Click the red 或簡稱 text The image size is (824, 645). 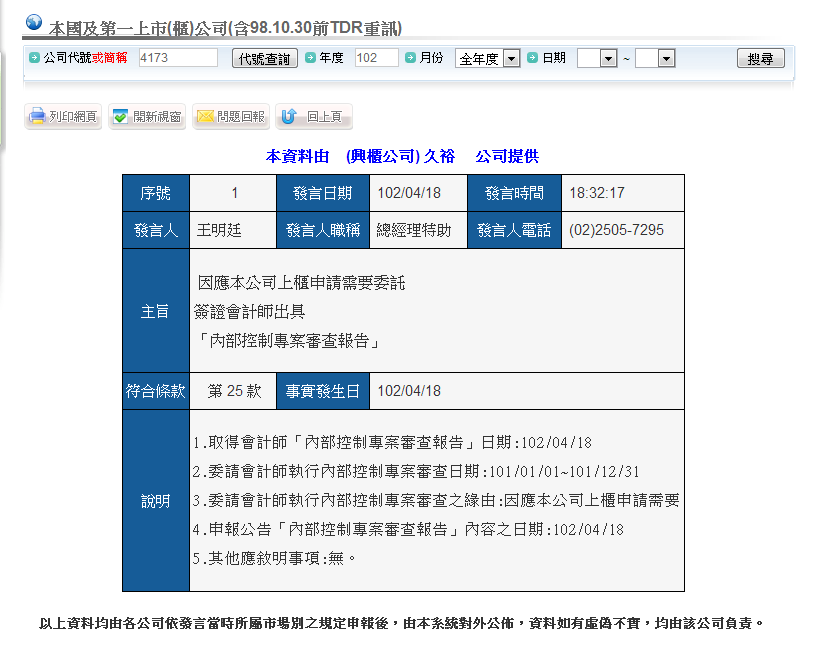[109, 58]
